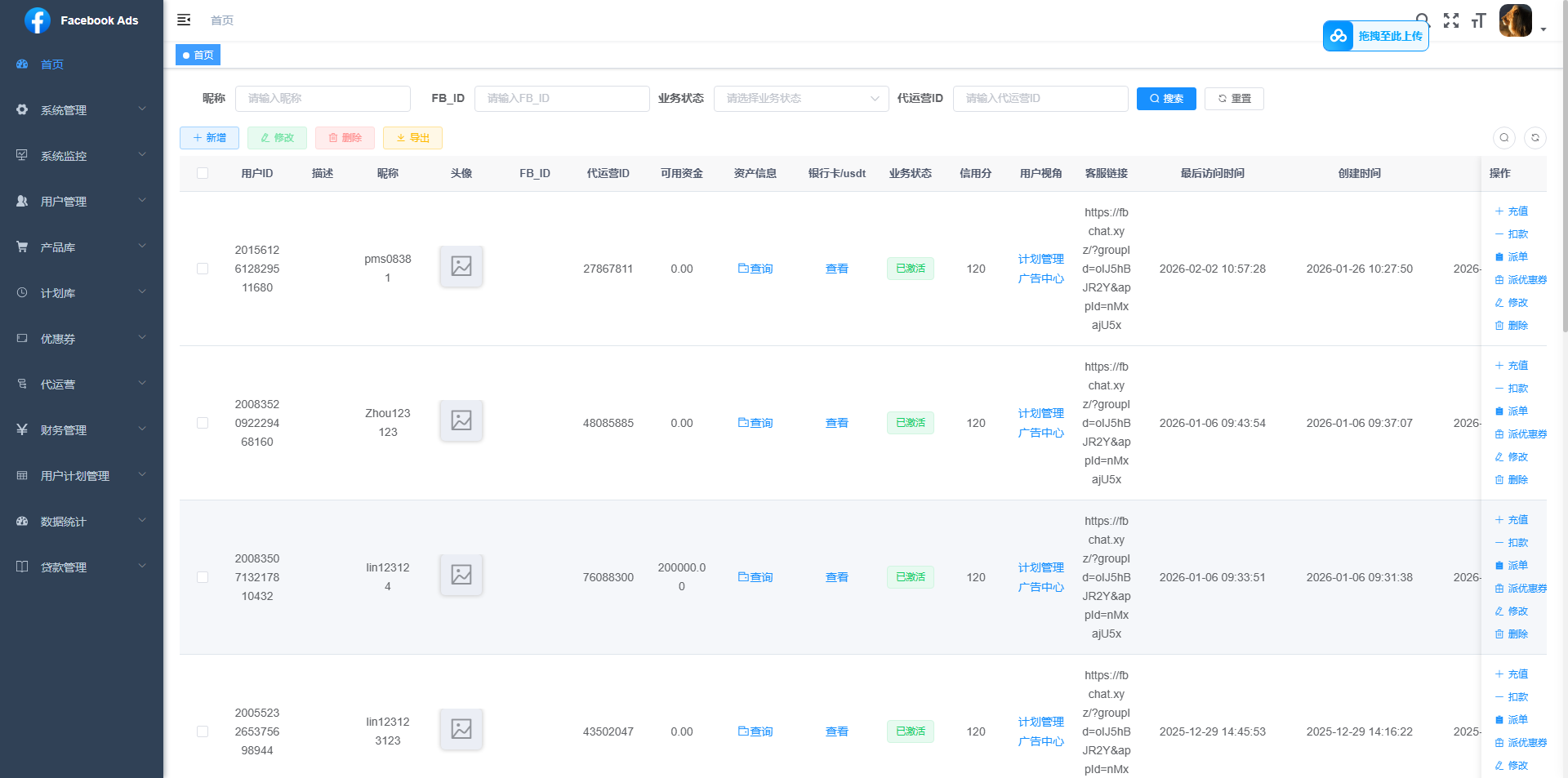
Task: Open avatar image placeholder for pms08381
Action: coord(461,266)
